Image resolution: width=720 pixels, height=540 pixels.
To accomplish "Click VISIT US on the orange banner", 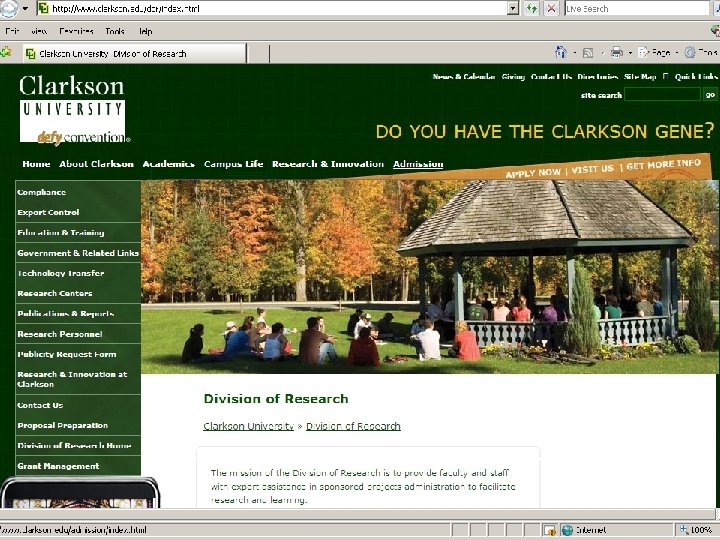I will [x=593, y=169].
